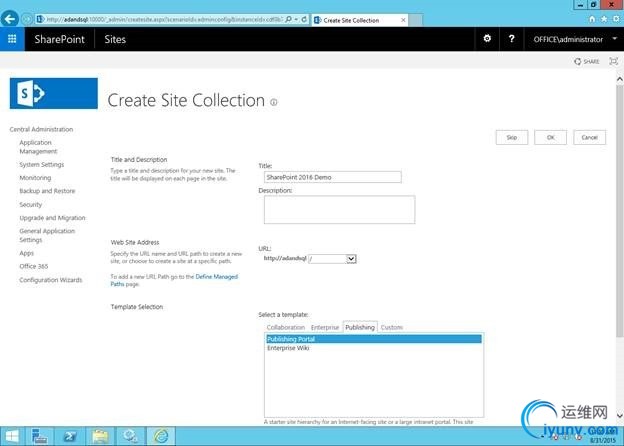Open Apps in left navigation
Viewport: 624px width, 446px height.
(27, 253)
